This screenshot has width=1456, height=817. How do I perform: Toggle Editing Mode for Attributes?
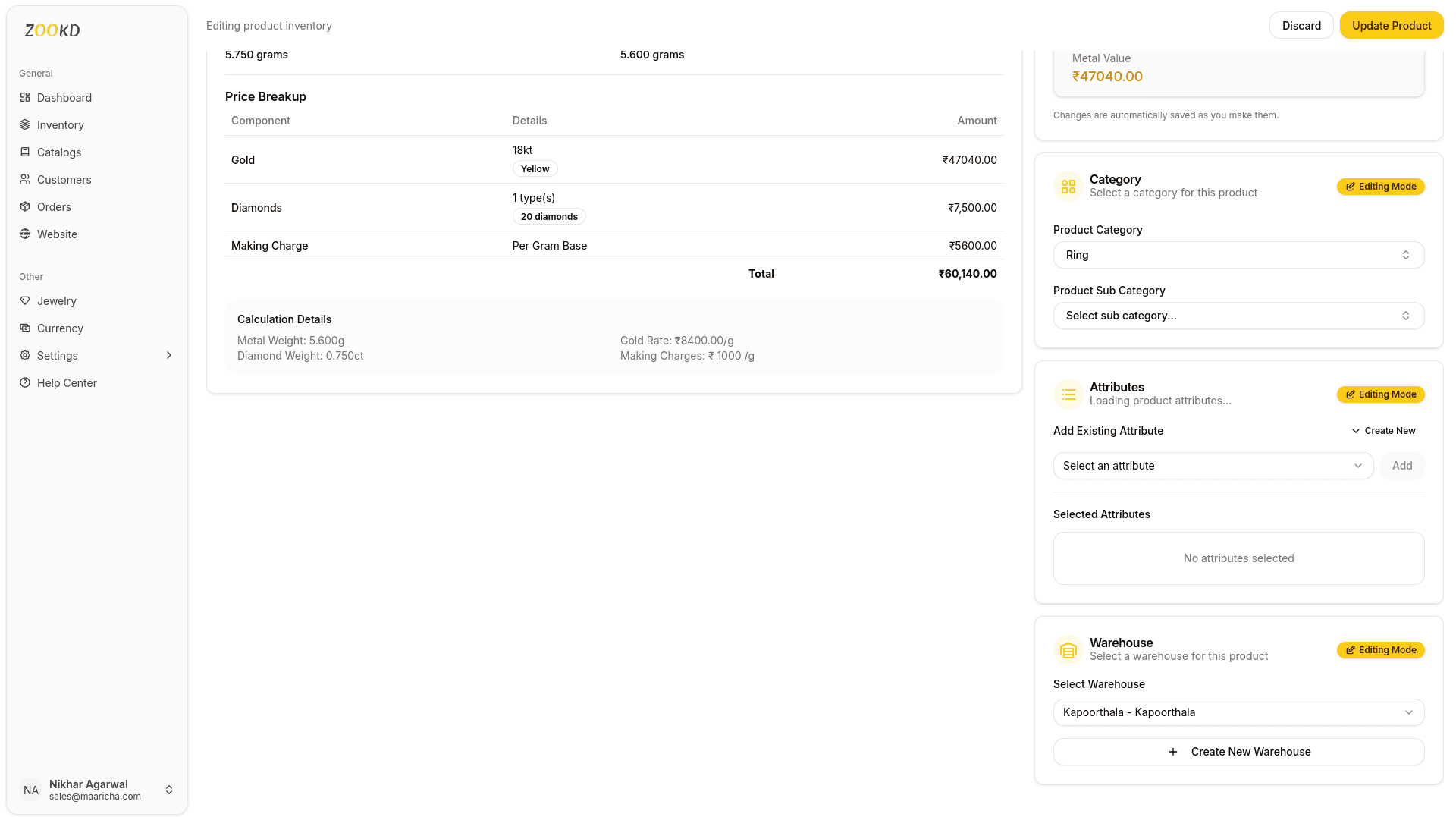[1380, 394]
